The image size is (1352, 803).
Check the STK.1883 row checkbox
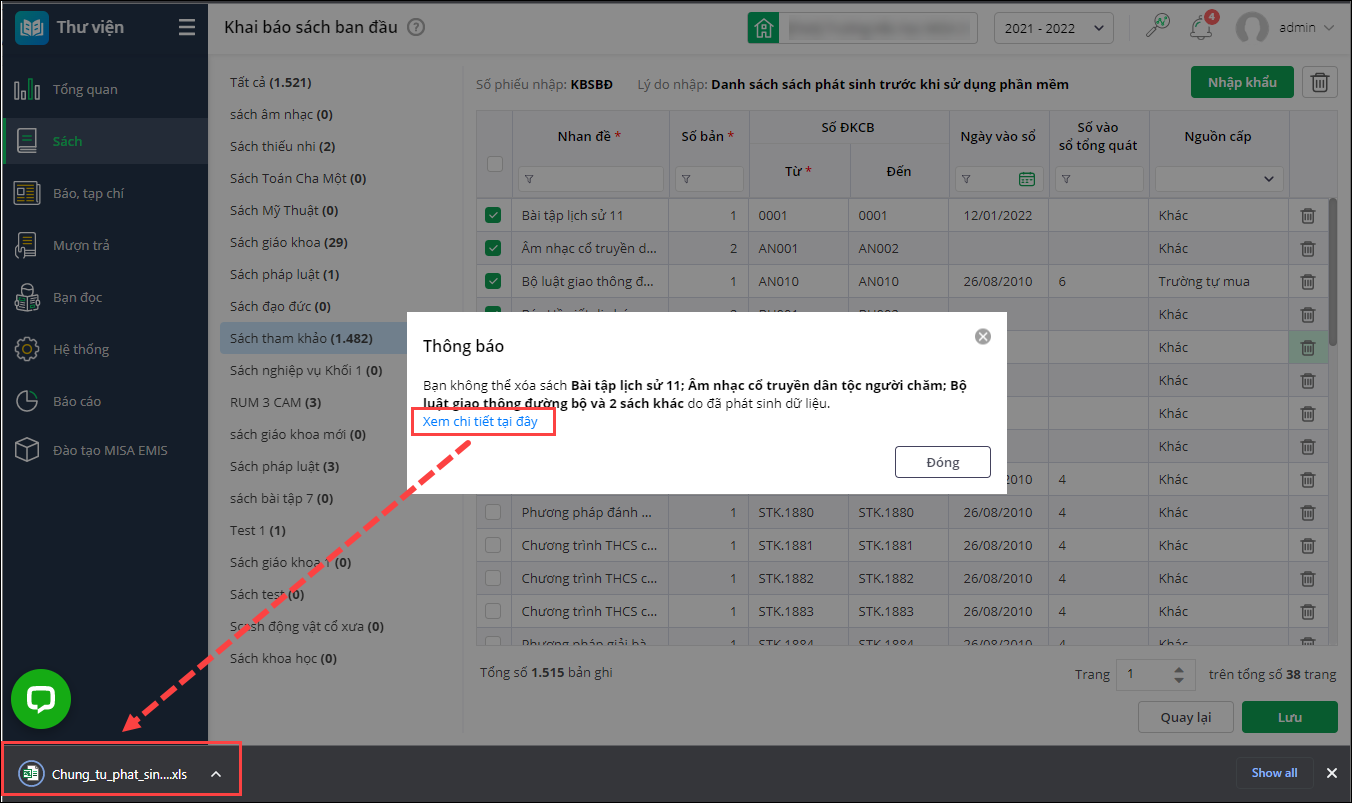[493, 611]
